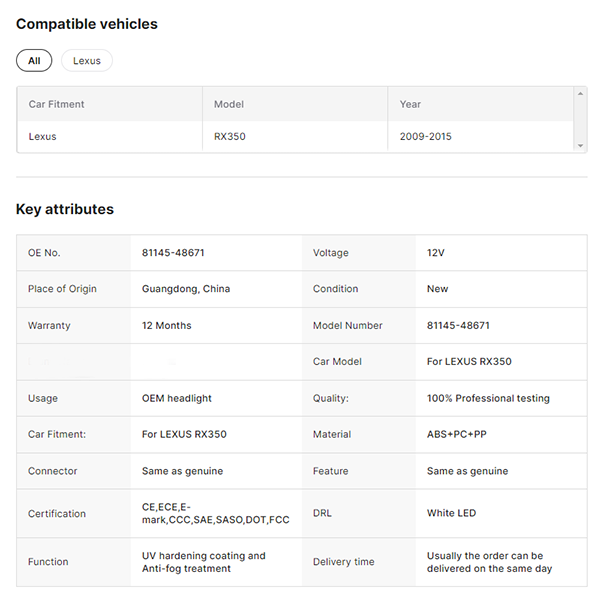The width and height of the screenshot is (600, 600).
Task: Select the All vehicles filter tab
Action: pyautogui.click(x=34, y=61)
